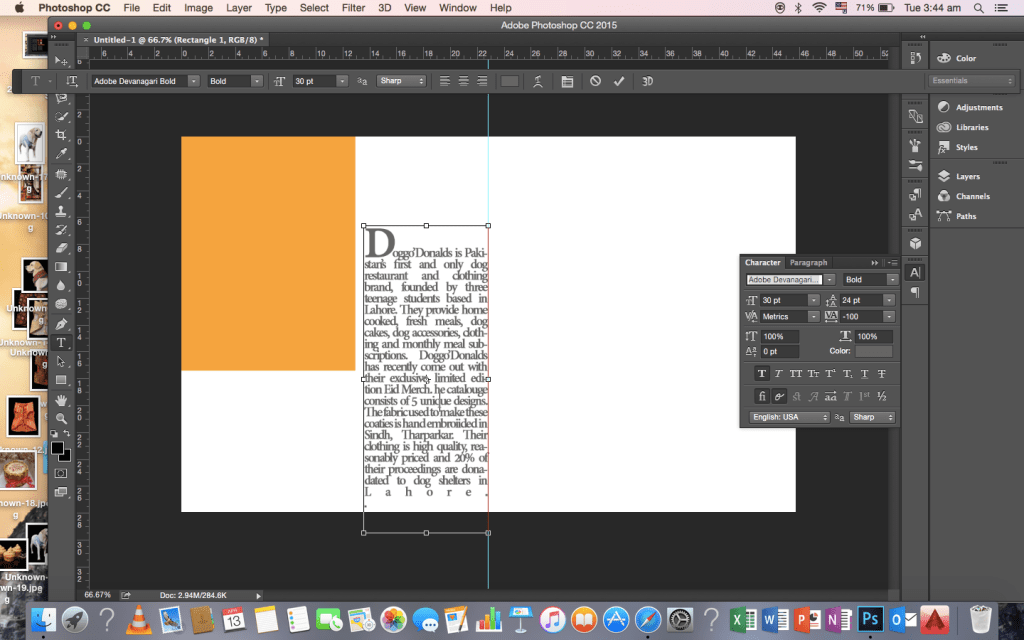Image resolution: width=1024 pixels, height=640 pixels.
Task: Switch to the Paragraph tab
Action: [x=808, y=263]
